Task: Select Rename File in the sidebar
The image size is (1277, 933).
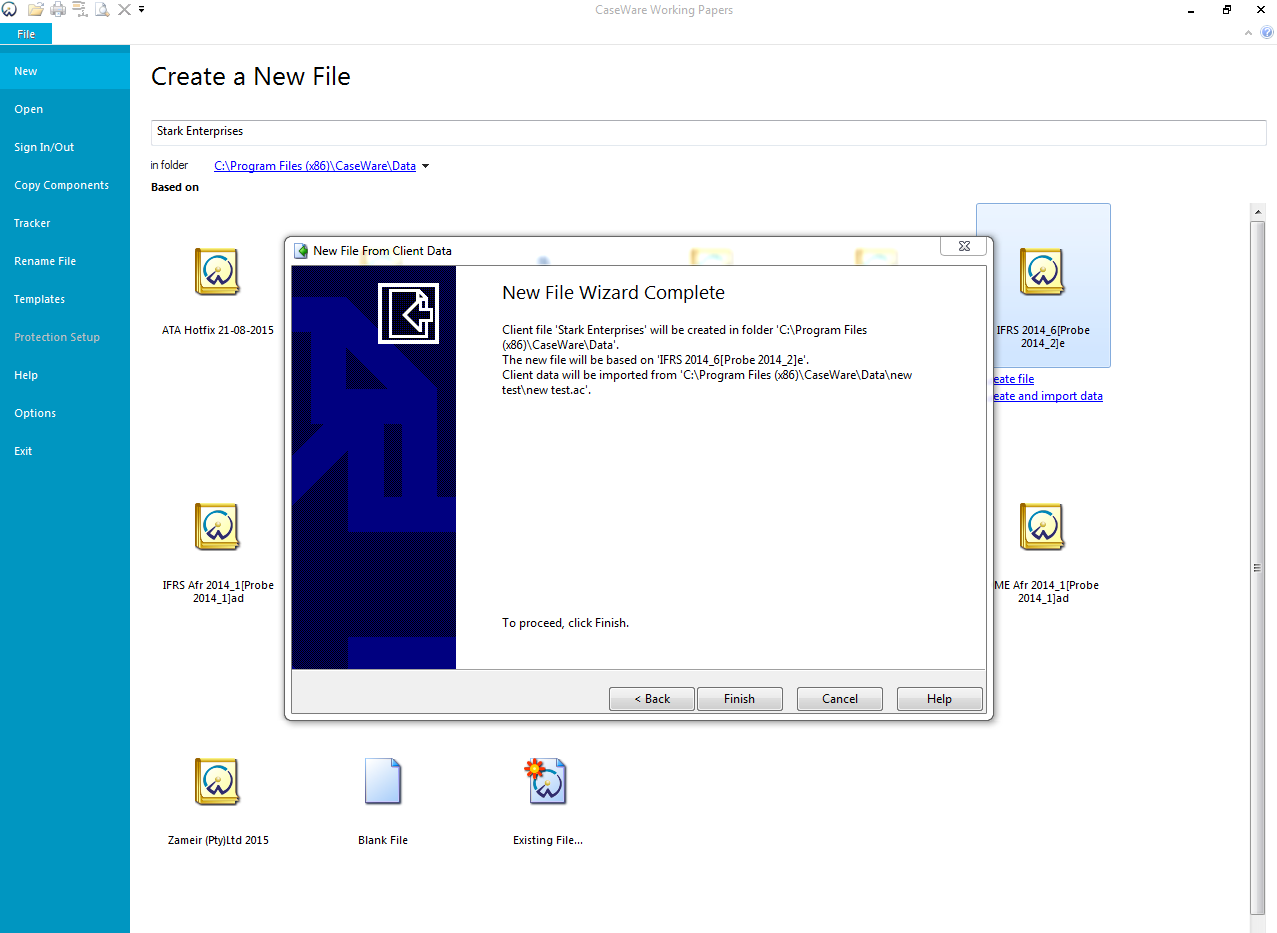Action: (x=65, y=261)
